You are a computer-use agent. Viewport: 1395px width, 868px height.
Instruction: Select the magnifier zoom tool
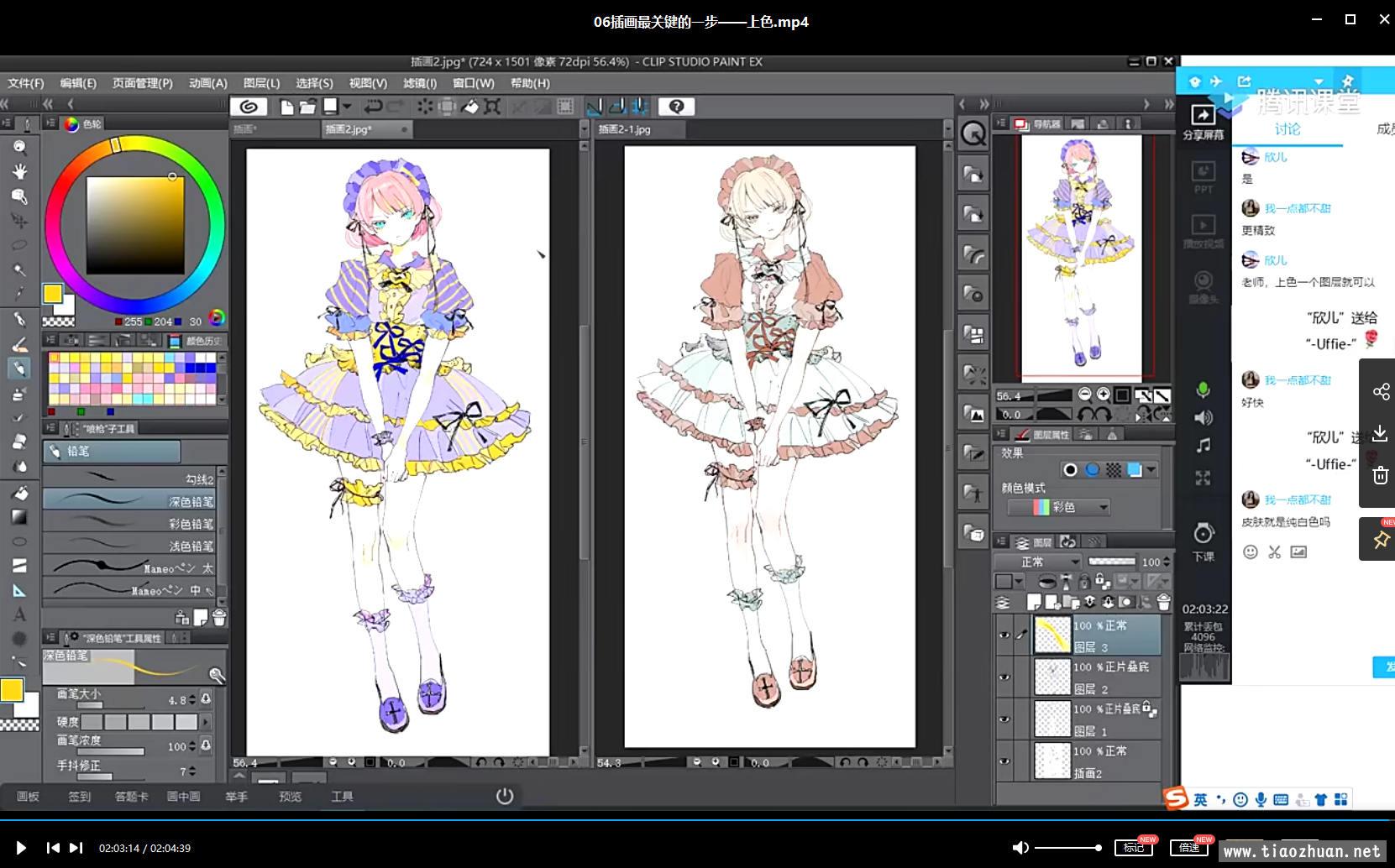pos(18,148)
